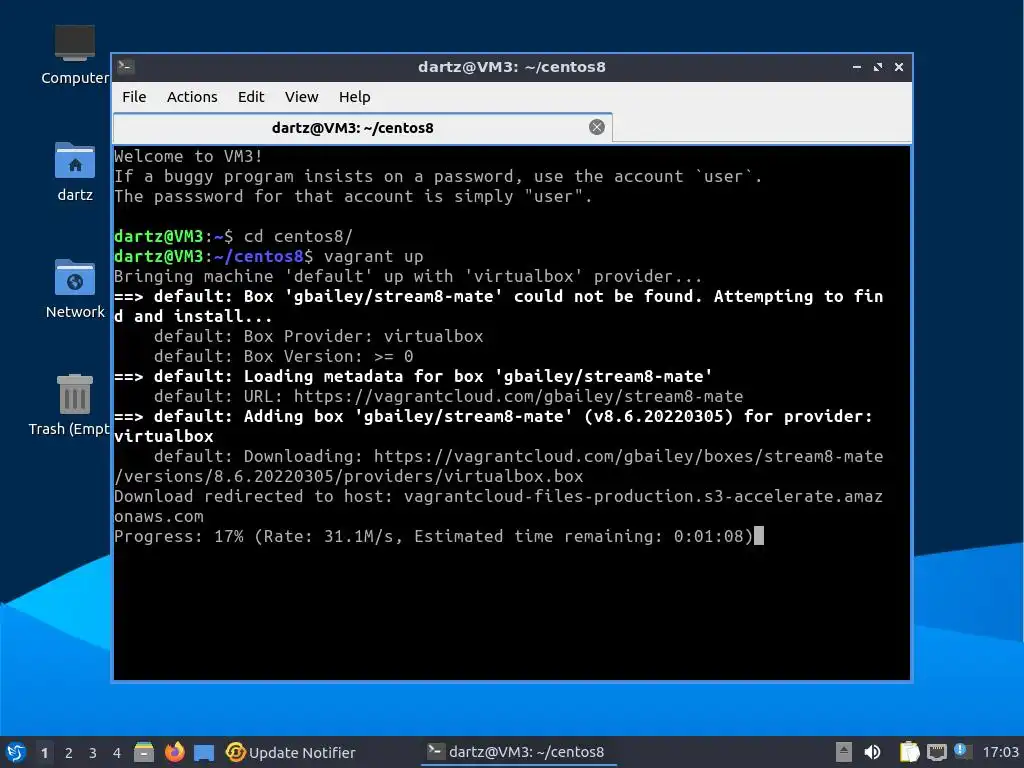1024x768 pixels.
Task: Click 'Box Version: >= 0' line
Action: pos(283,357)
